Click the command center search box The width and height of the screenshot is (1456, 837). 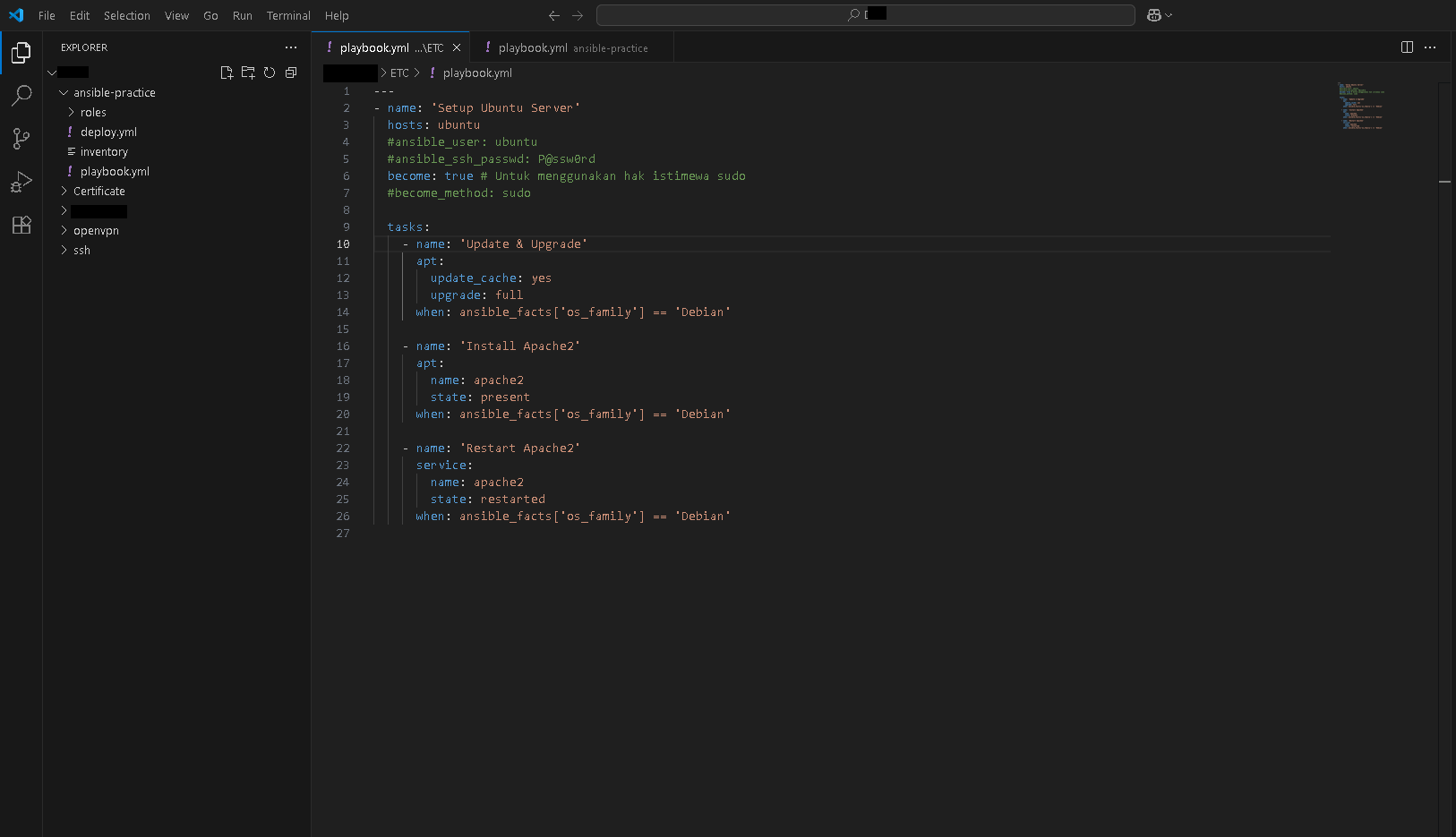[x=865, y=15]
